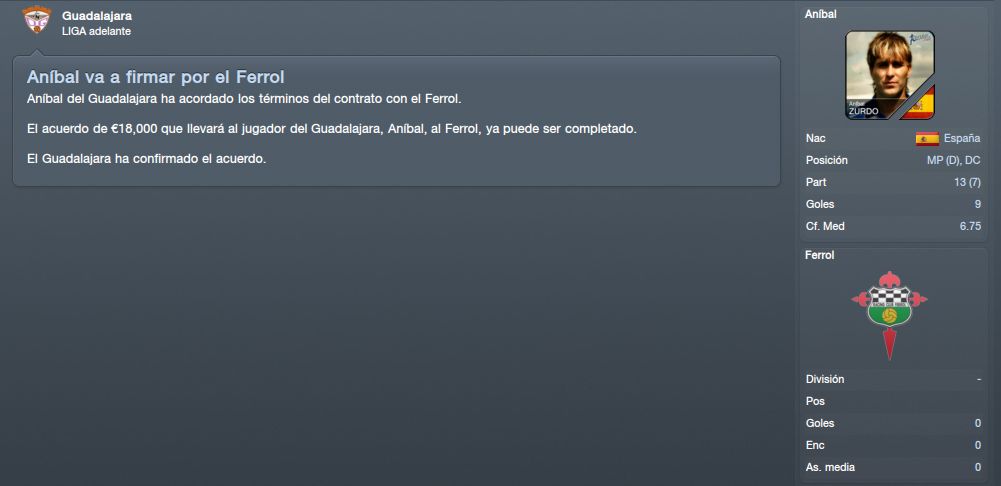Open the Guadalajara sender name link
The height and width of the screenshot is (486, 1001).
[x=97, y=16]
